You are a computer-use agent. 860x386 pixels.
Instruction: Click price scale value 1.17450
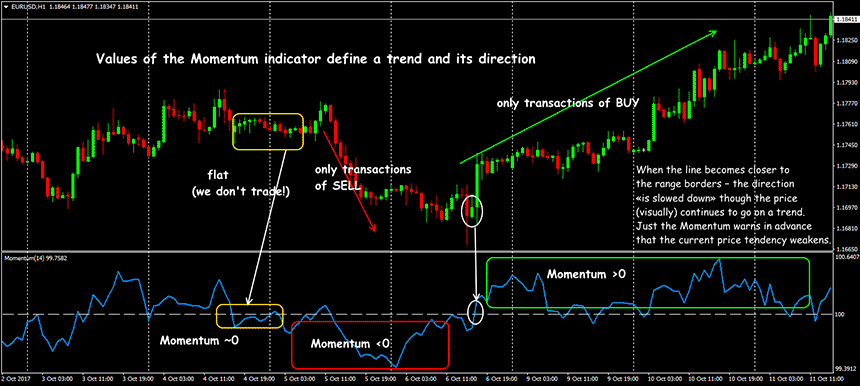click(x=847, y=145)
